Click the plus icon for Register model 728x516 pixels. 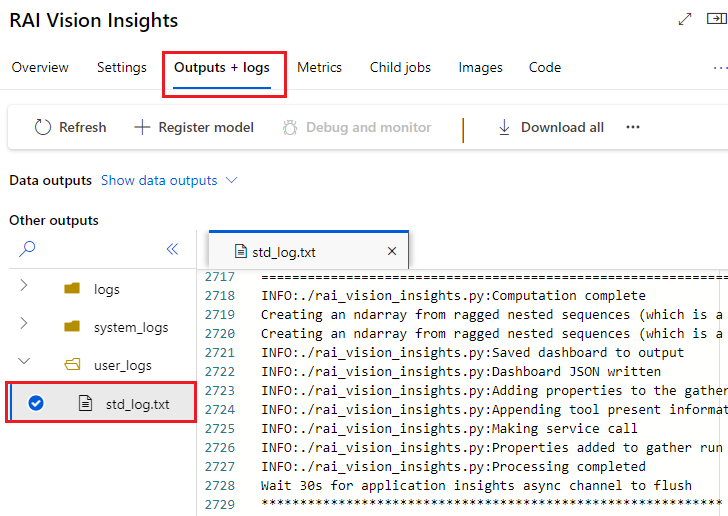pyautogui.click(x=142, y=127)
